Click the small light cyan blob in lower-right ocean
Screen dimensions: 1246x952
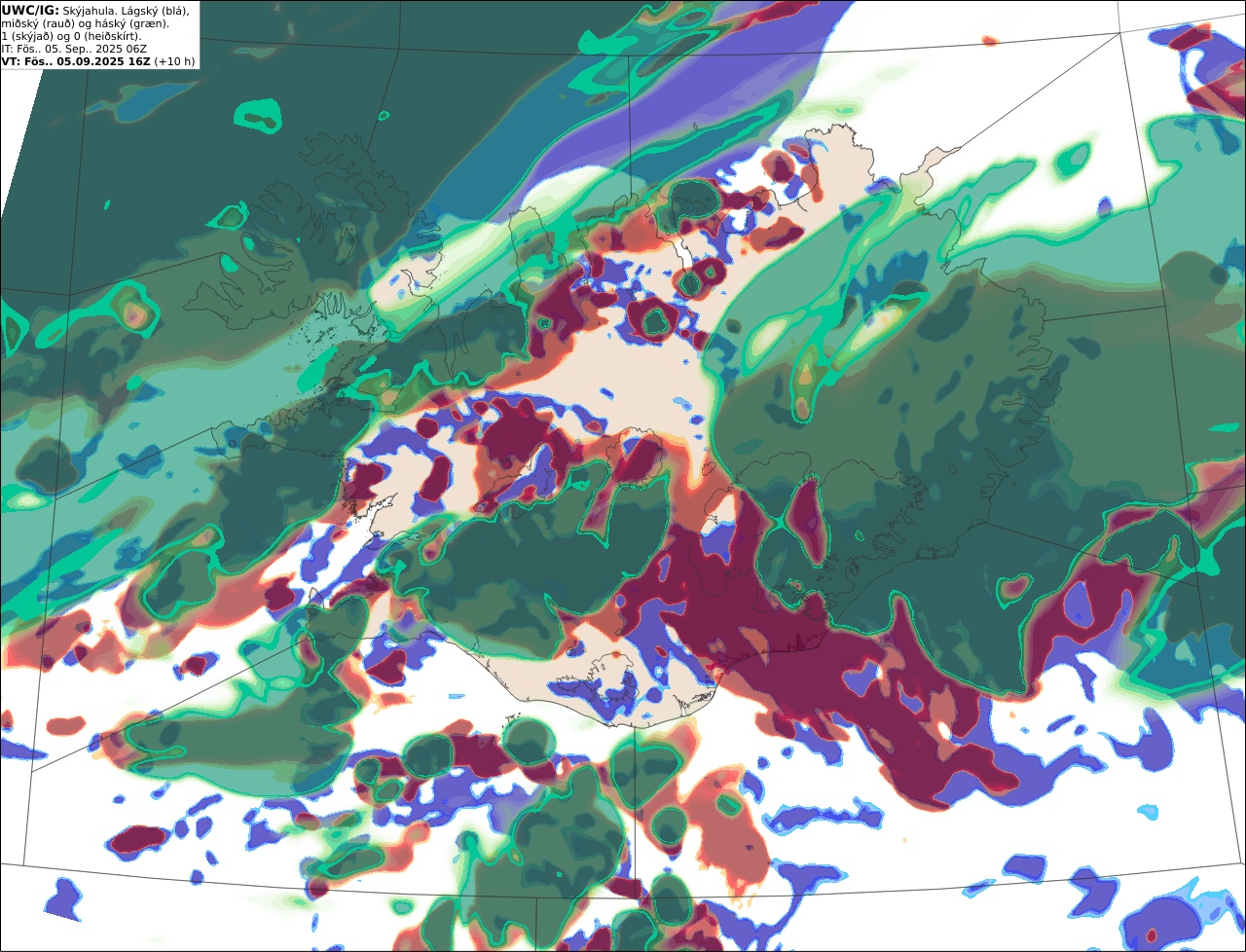coord(1148,812)
